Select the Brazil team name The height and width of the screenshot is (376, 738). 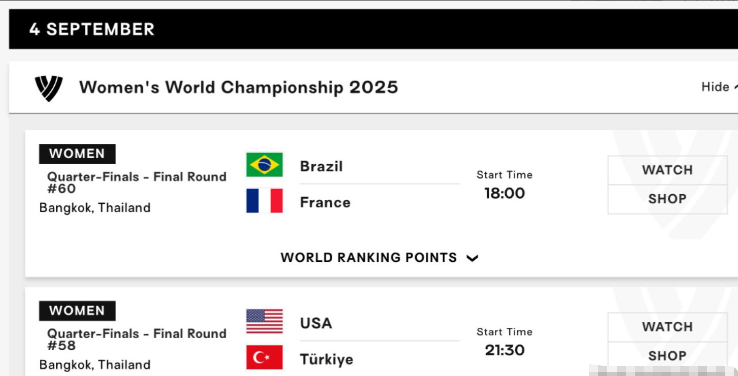point(321,167)
